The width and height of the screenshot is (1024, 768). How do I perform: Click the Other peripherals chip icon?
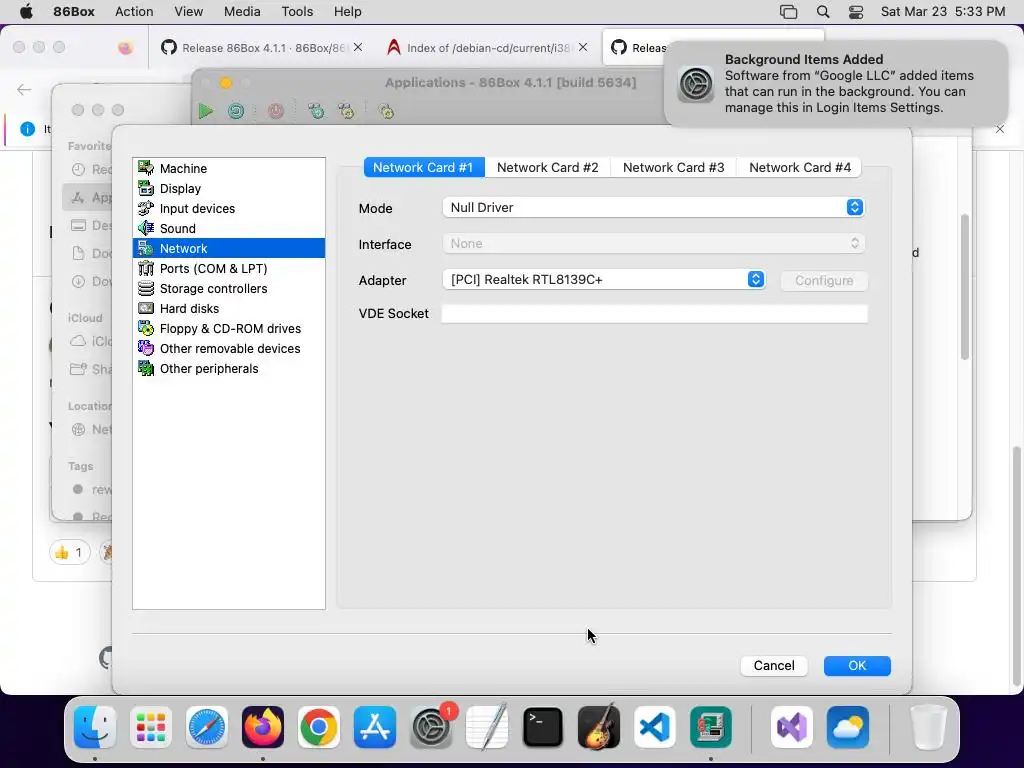146,368
